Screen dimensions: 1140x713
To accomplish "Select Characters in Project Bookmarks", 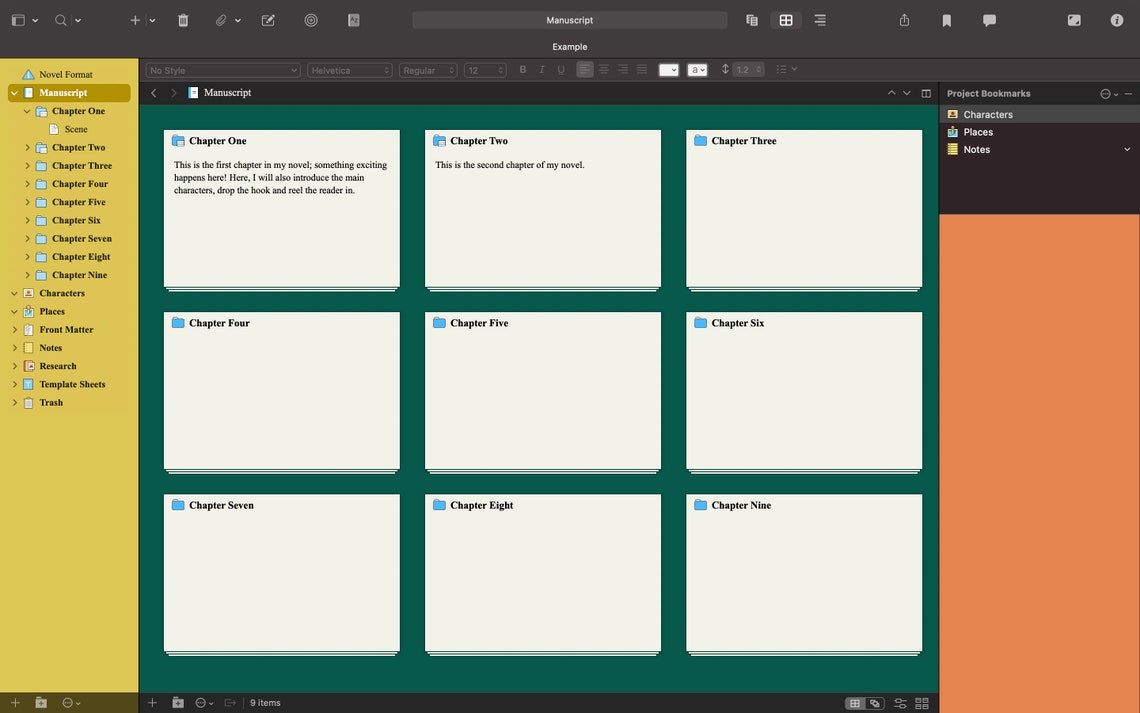I will (x=1040, y=114).
